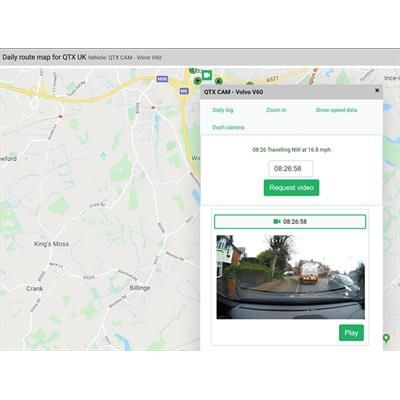Select the green arrow marker left of camera marker
This screenshot has width=400, height=400.
[x=197, y=80]
